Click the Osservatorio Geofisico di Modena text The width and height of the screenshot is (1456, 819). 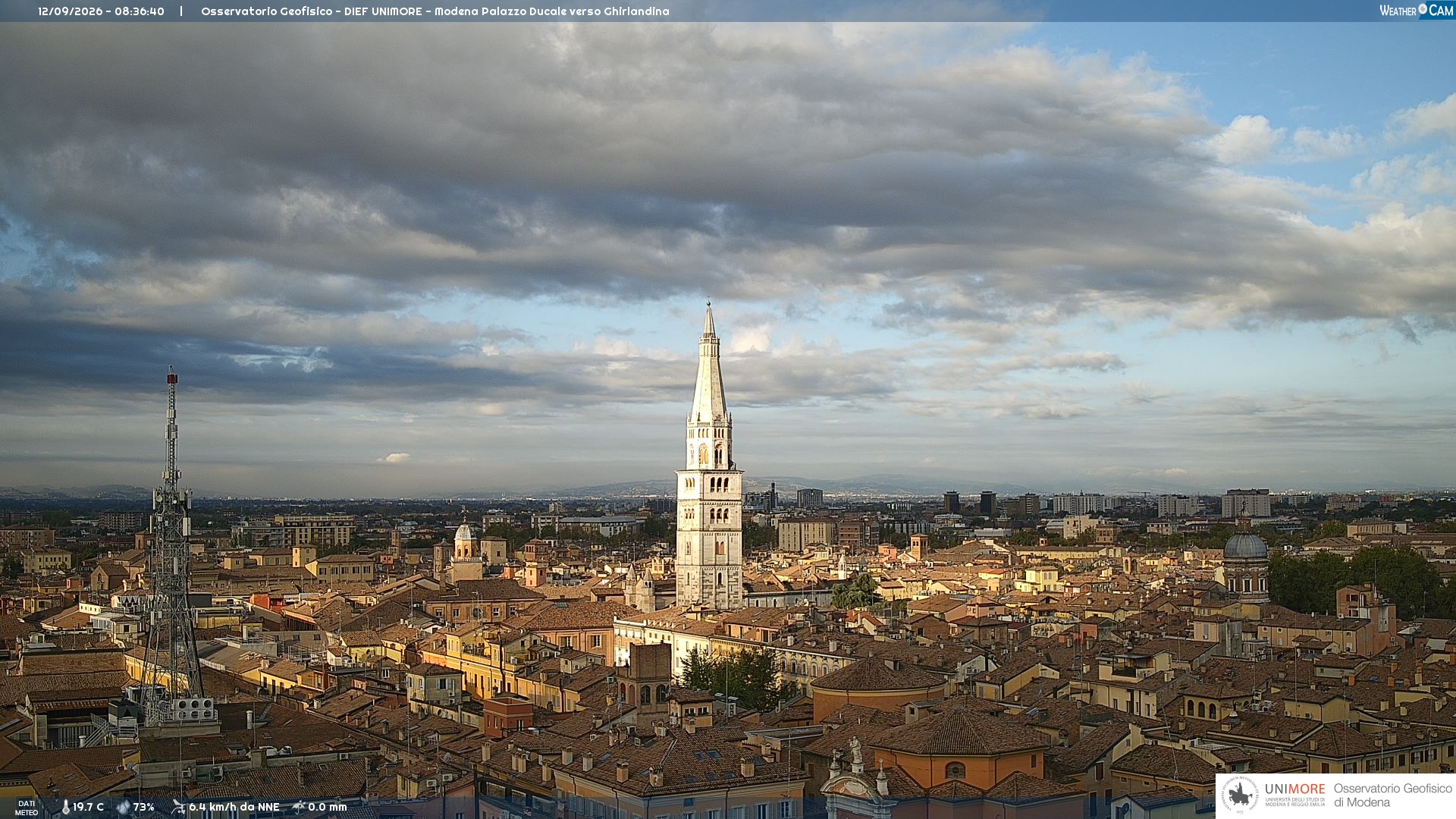tap(1392, 795)
